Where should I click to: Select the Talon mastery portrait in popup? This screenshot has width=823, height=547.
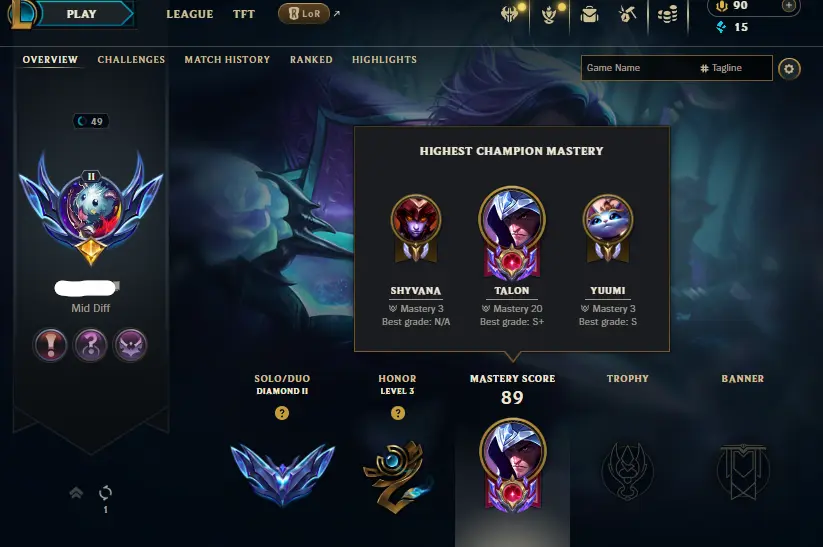[x=512, y=233]
